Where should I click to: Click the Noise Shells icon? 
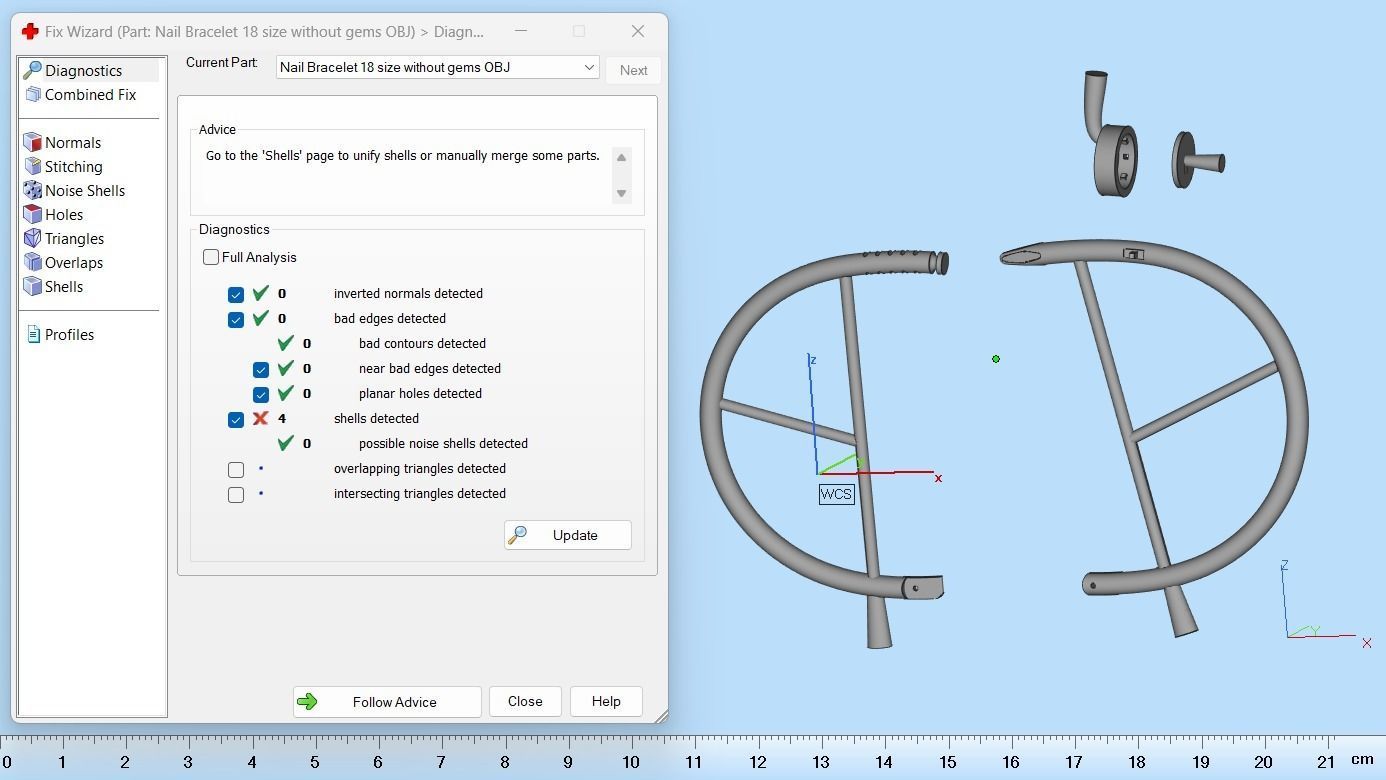(33, 191)
